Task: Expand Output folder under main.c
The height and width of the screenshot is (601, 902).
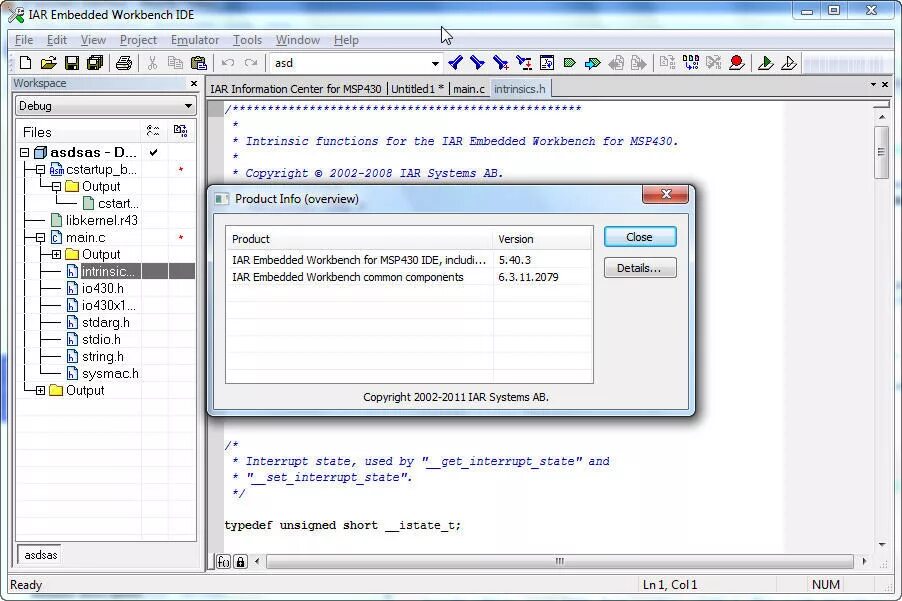Action: coord(56,254)
